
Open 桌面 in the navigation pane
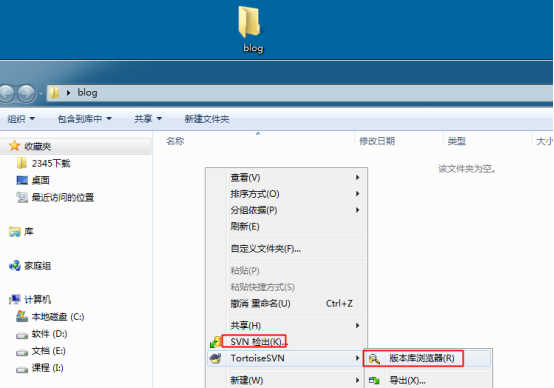pos(40,180)
